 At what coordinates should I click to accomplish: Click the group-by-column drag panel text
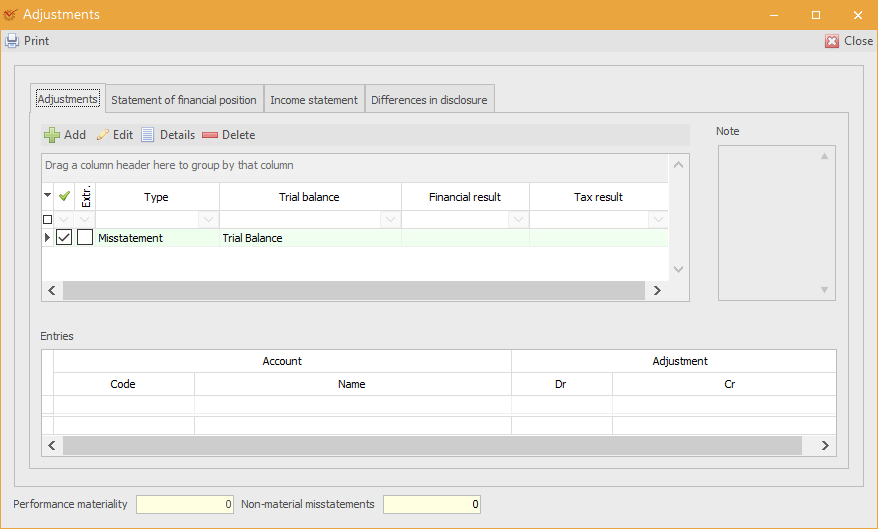[x=169, y=165]
